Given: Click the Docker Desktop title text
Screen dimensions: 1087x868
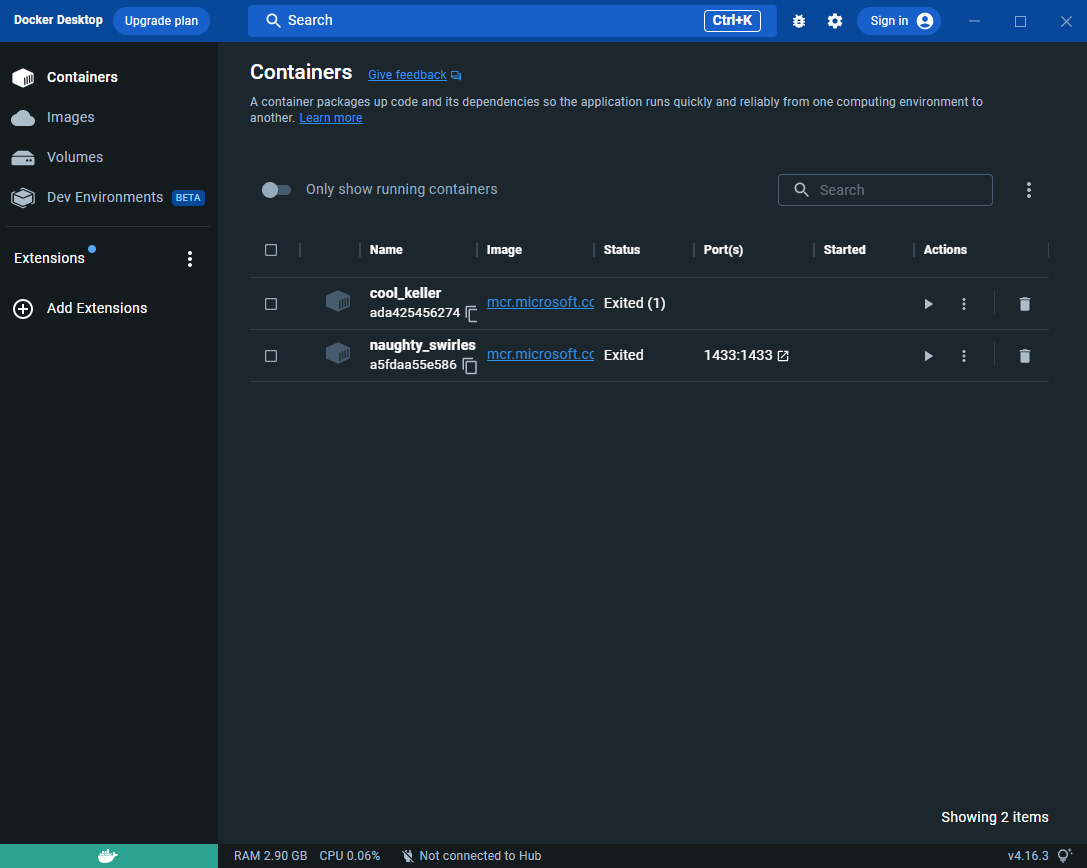Looking at the screenshot, I should click(58, 20).
